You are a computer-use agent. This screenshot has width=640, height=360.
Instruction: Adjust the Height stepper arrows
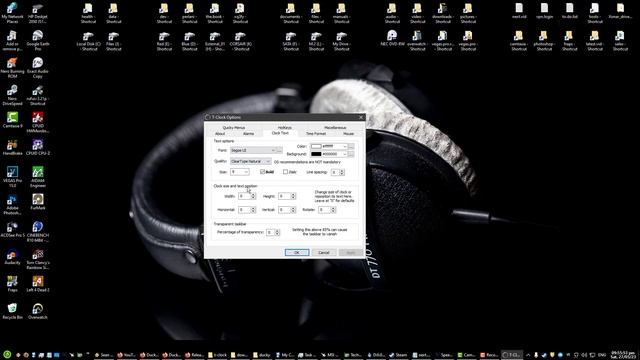[x=293, y=196]
